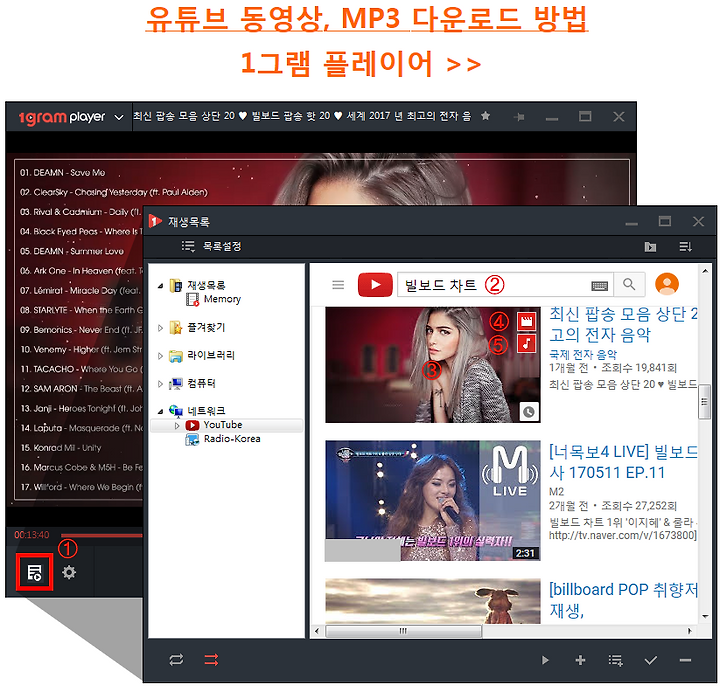Click the 00:13:40 elapsed time display
The width and height of the screenshot is (720, 699).
[x=31, y=535]
